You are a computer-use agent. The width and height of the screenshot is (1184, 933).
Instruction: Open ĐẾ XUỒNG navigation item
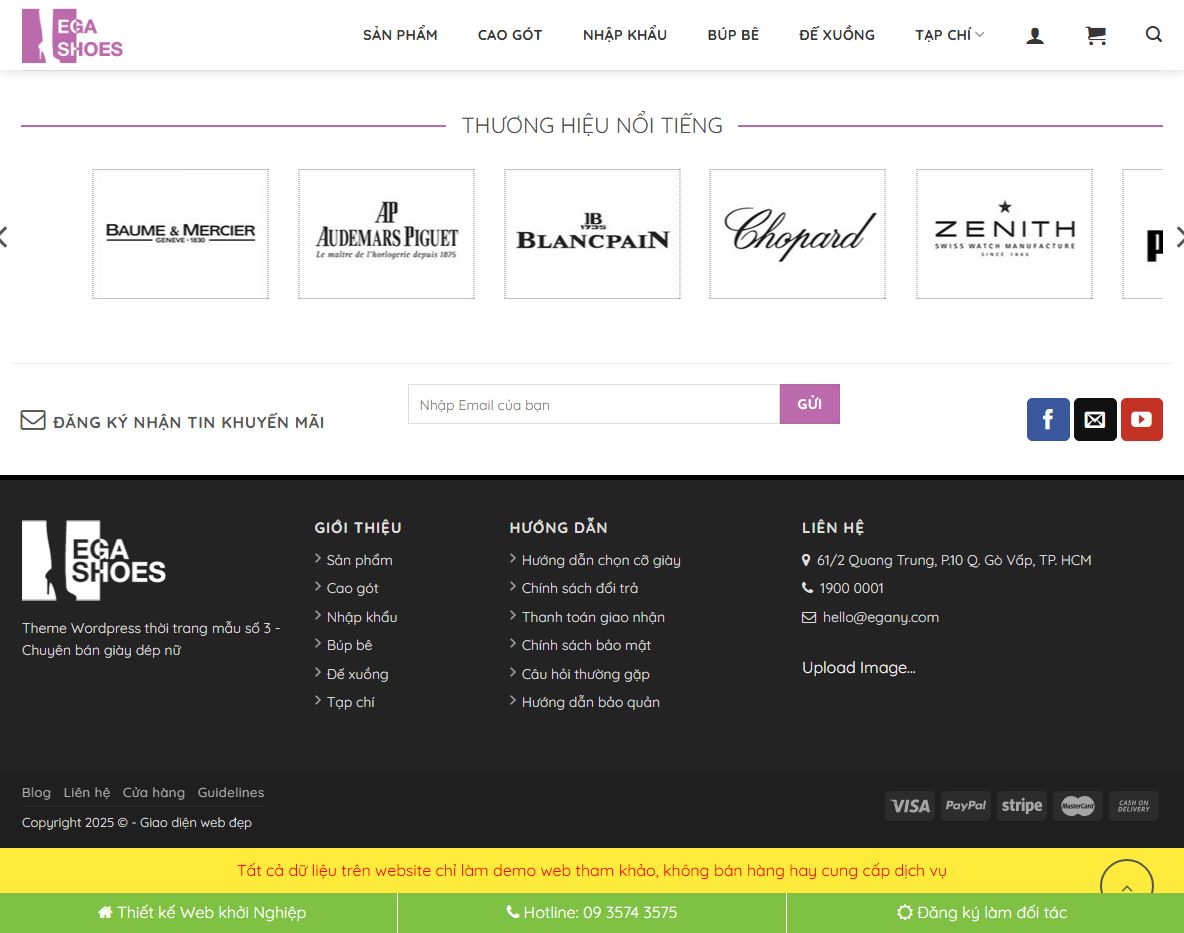pos(837,35)
